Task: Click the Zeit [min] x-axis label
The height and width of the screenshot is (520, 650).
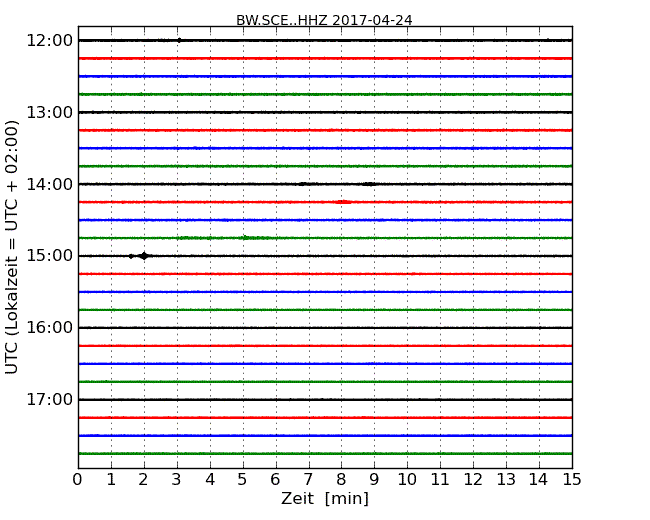Action: (324, 499)
